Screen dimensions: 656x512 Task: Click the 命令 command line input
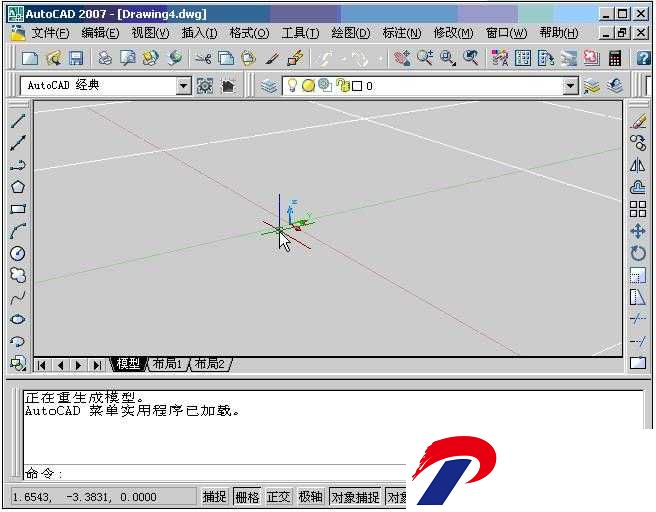tap(214, 473)
